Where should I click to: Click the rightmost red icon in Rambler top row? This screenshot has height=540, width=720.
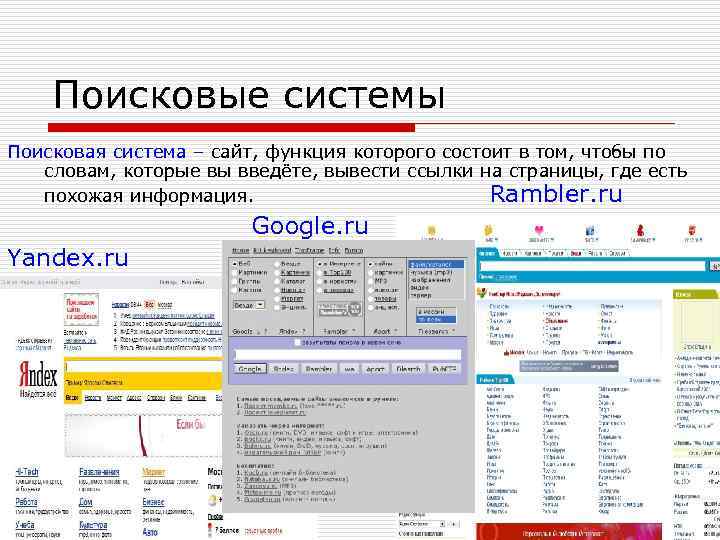[693, 231]
